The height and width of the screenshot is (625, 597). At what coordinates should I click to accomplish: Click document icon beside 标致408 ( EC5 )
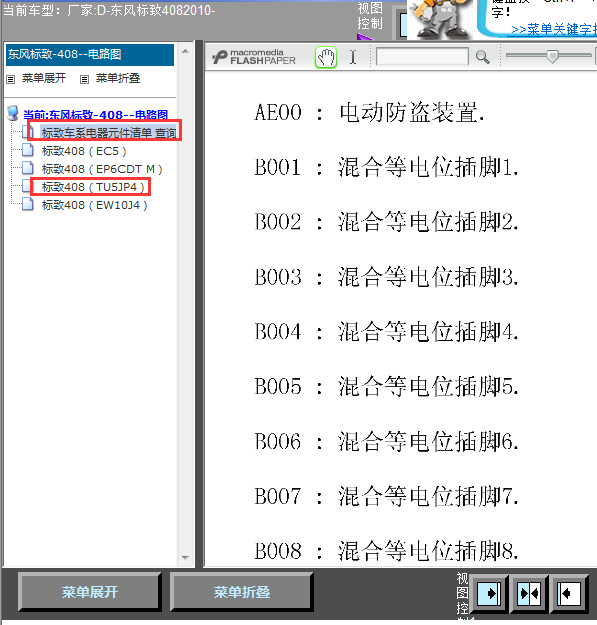[27, 150]
